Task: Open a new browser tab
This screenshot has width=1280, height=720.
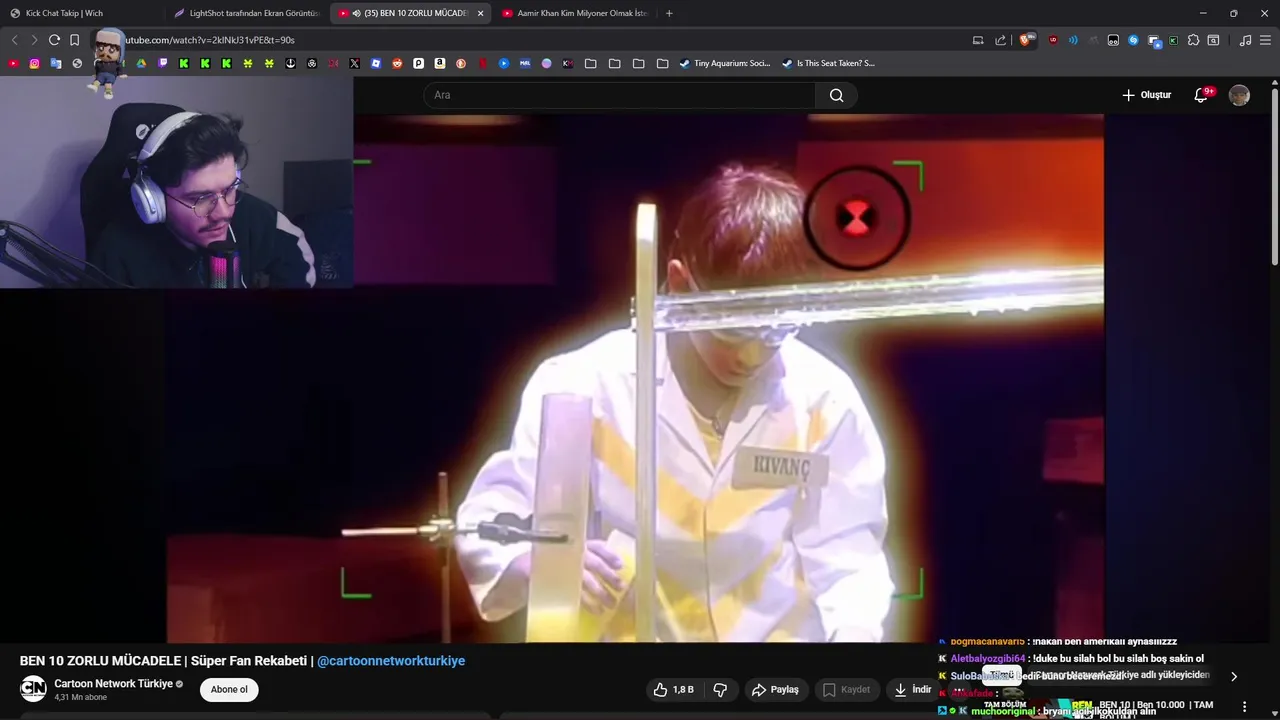Action: (x=669, y=13)
